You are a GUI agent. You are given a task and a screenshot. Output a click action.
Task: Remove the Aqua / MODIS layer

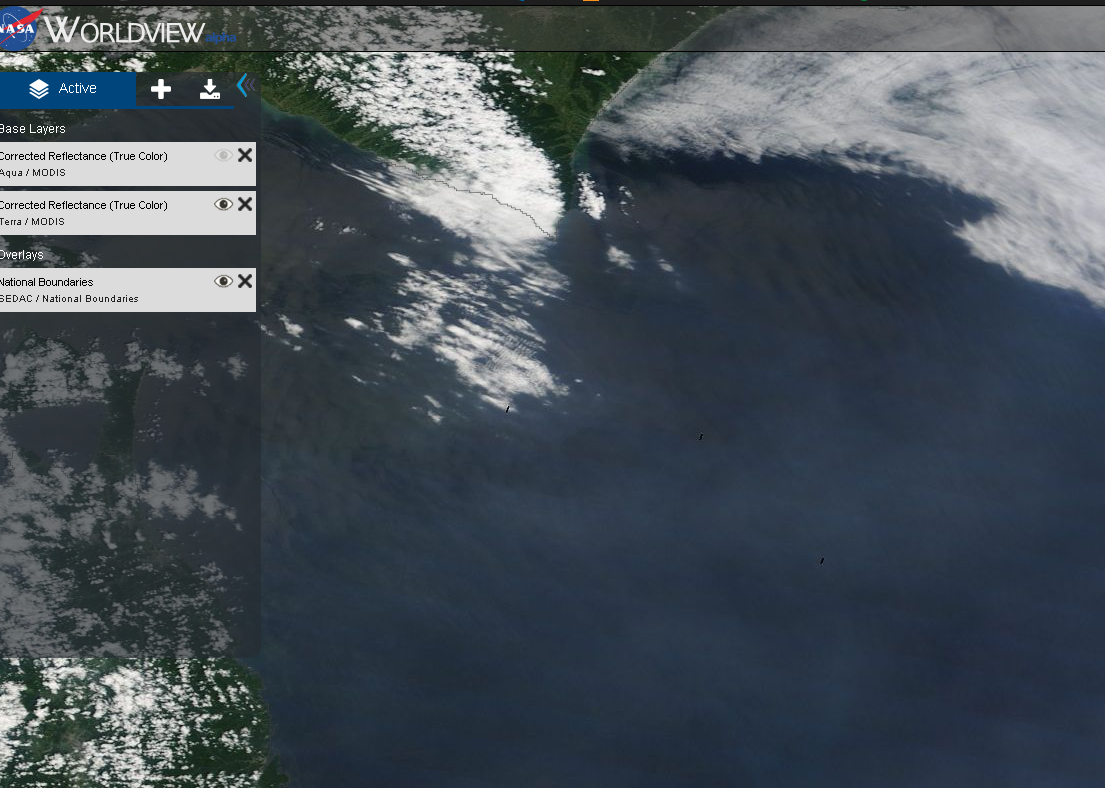pyautogui.click(x=245, y=155)
